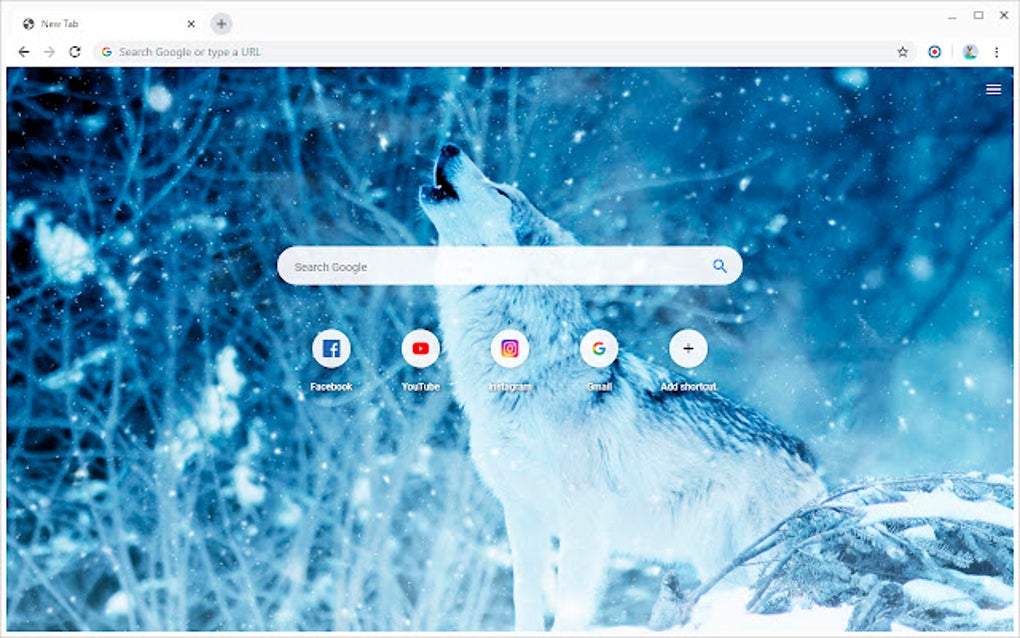Close the New Tab tab
The width and height of the screenshot is (1020, 638).
(190, 23)
